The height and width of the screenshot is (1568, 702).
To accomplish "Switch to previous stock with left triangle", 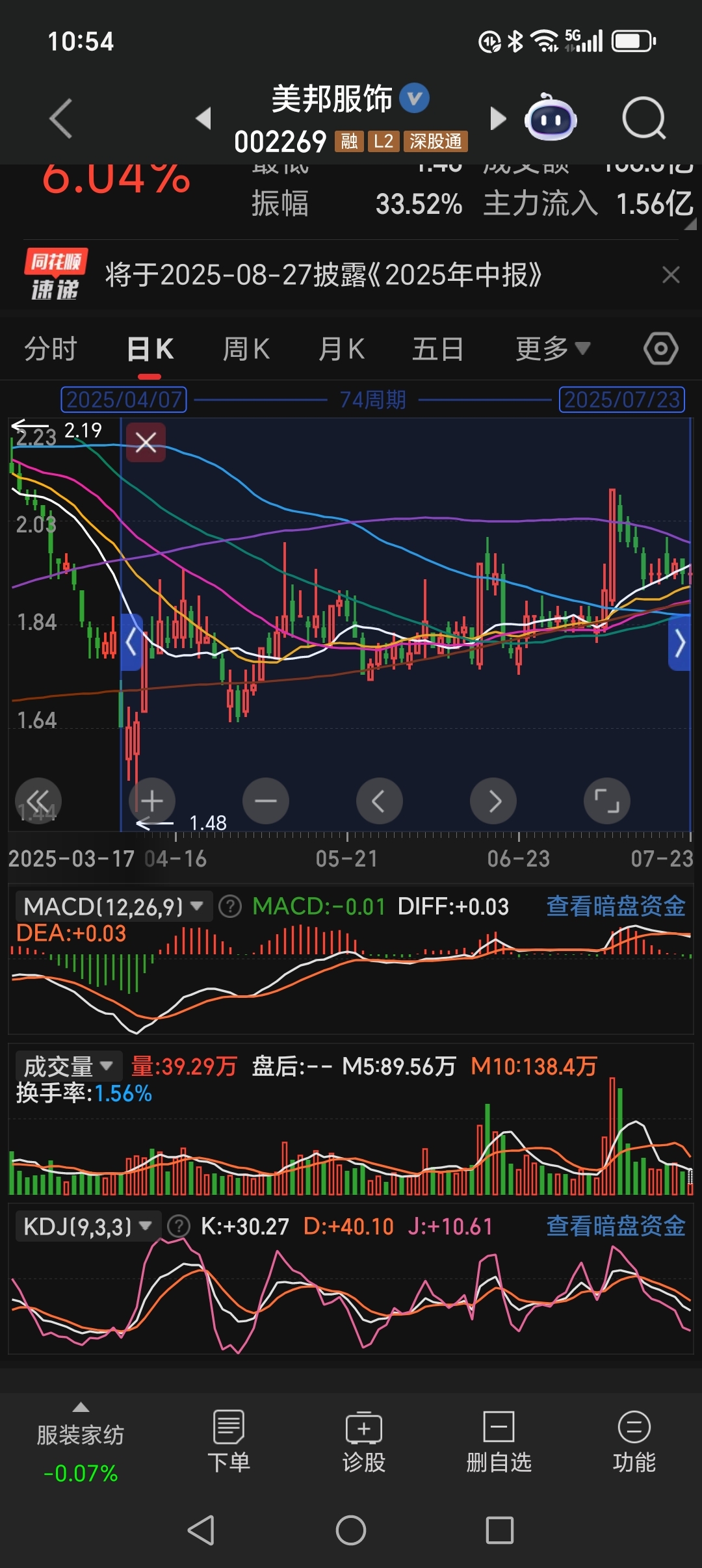I will [x=204, y=118].
